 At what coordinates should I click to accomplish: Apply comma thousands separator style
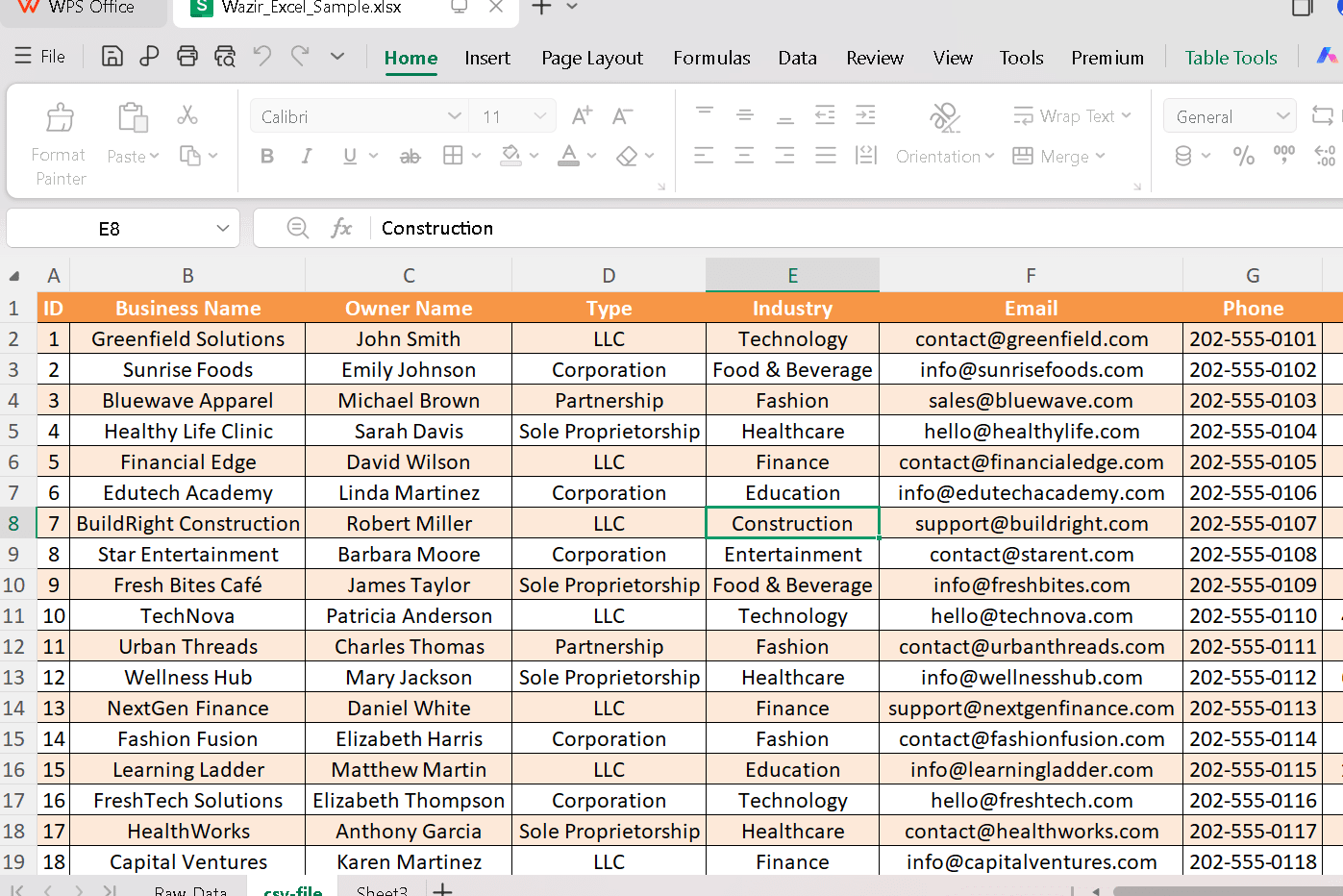1284,154
